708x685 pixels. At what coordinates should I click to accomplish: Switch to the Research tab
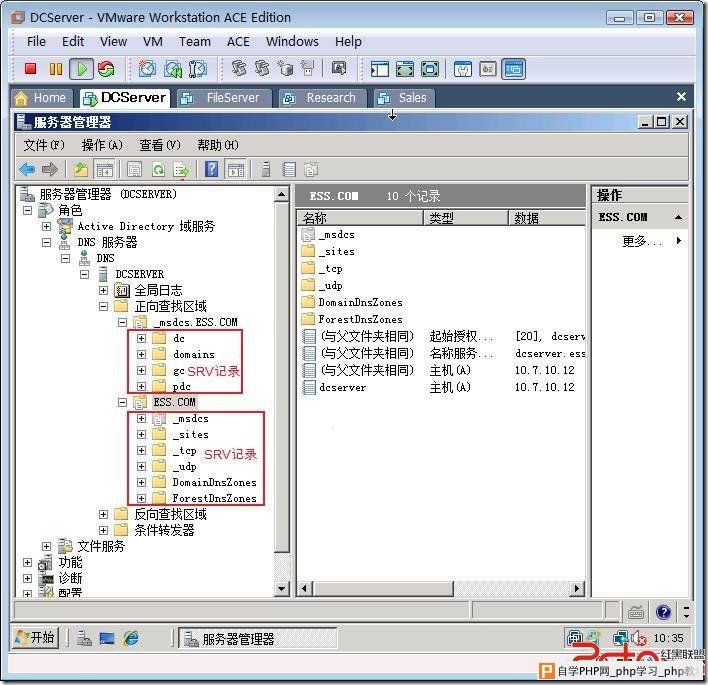(x=323, y=98)
